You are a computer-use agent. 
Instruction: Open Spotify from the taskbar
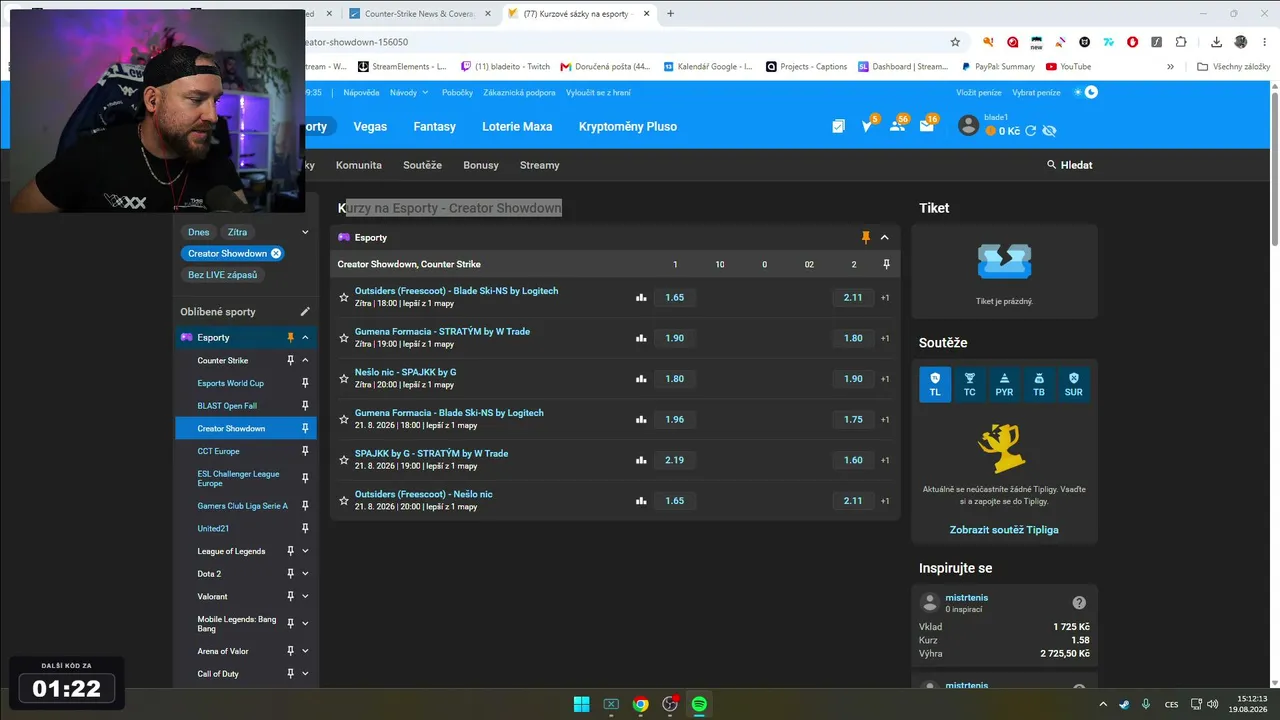click(699, 704)
